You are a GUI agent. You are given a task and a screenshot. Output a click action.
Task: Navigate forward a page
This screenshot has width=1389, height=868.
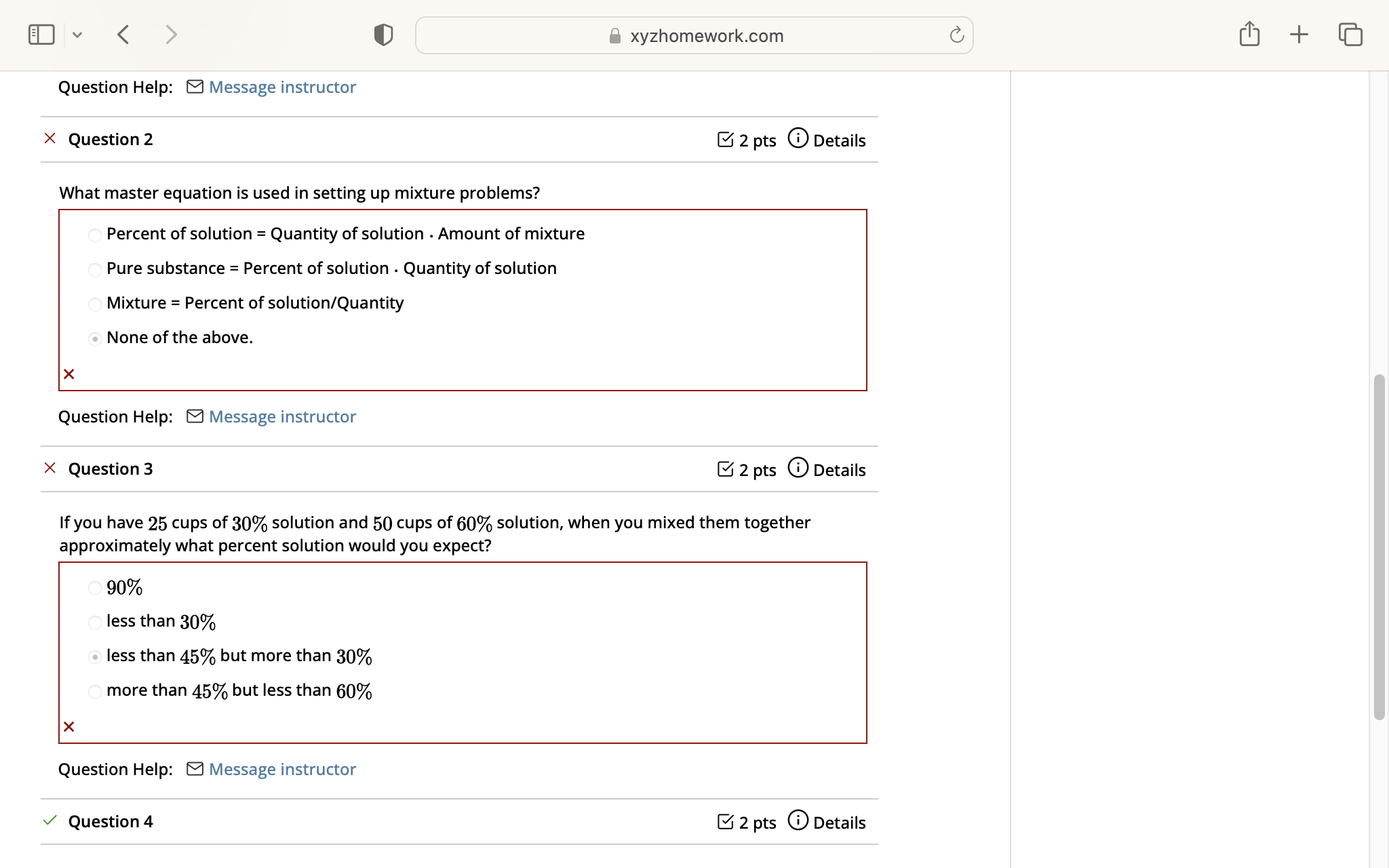171,34
